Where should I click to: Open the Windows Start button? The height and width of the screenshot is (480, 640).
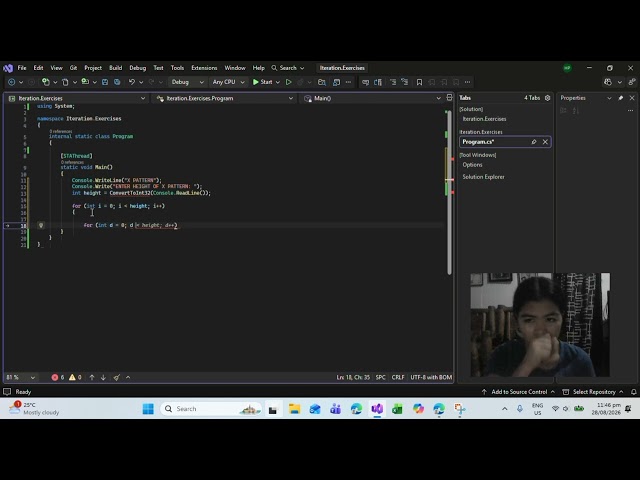click(x=148, y=409)
